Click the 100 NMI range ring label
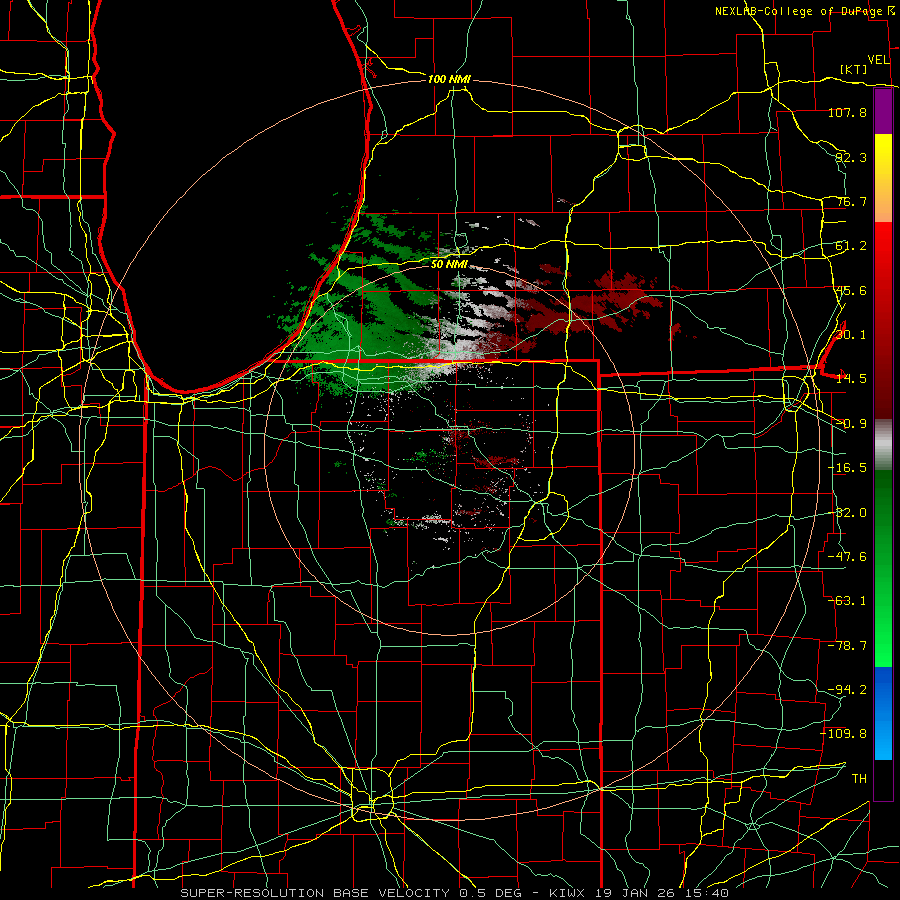 point(449,79)
